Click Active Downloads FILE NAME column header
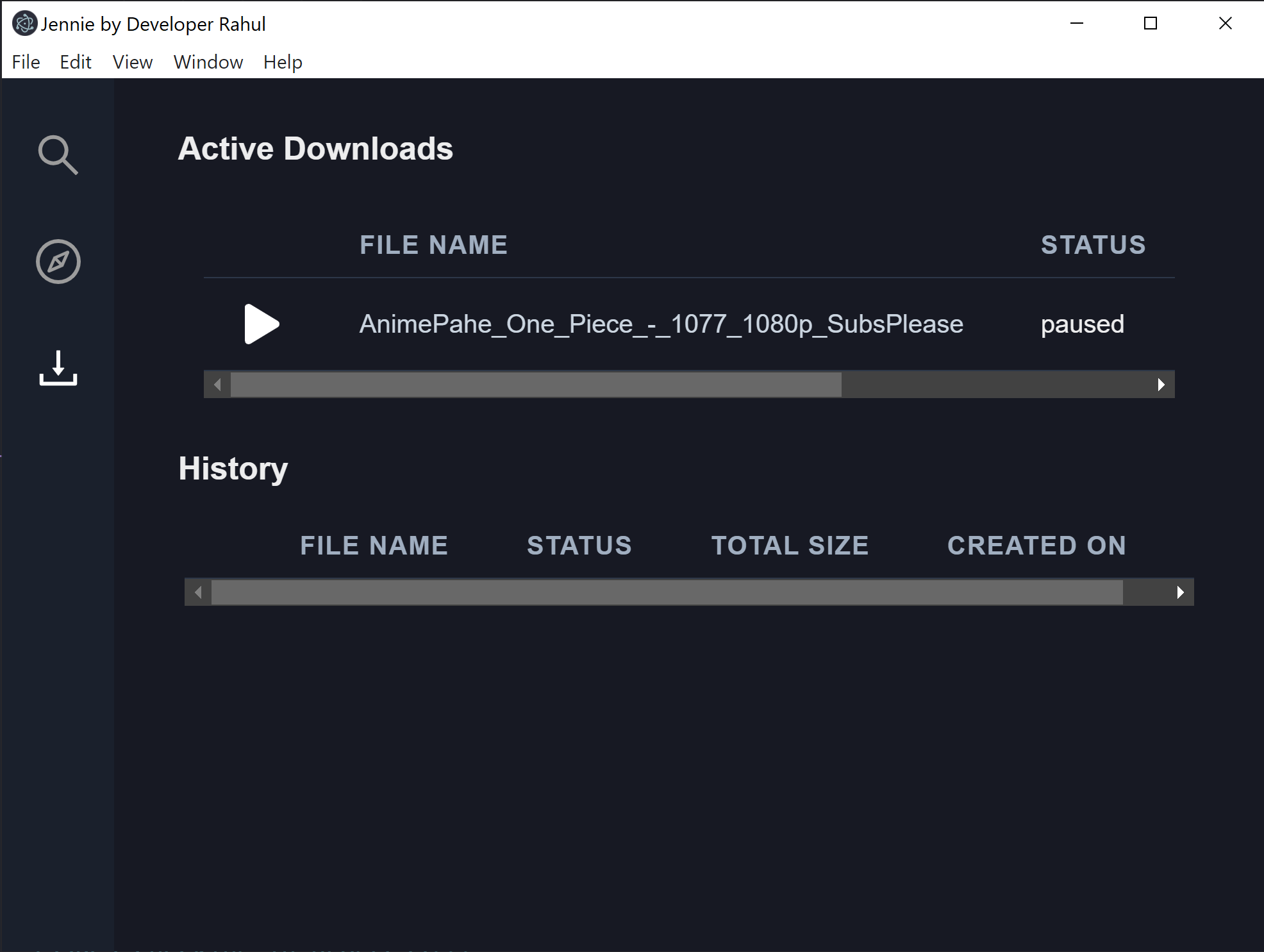This screenshot has height=952, width=1264. [x=433, y=245]
